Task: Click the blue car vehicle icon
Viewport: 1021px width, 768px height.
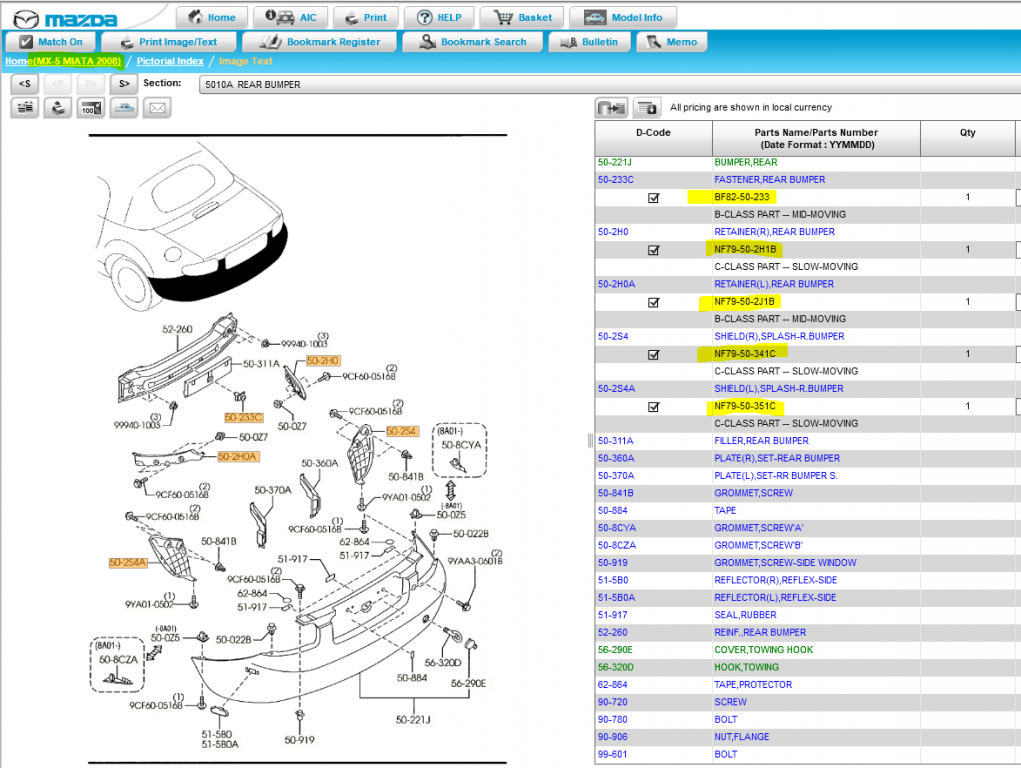Action: (124, 107)
